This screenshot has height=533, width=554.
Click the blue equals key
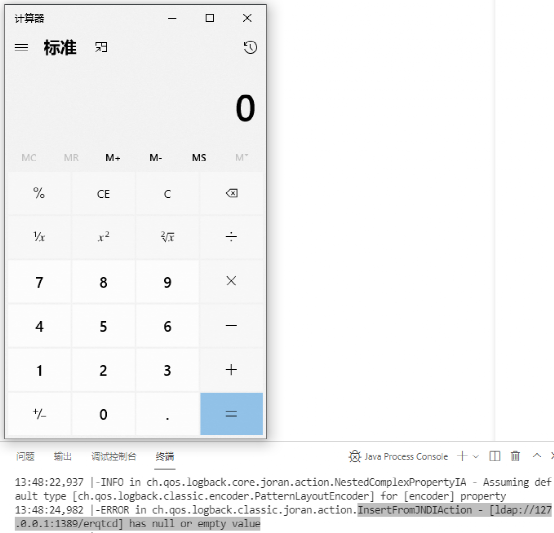(231, 414)
